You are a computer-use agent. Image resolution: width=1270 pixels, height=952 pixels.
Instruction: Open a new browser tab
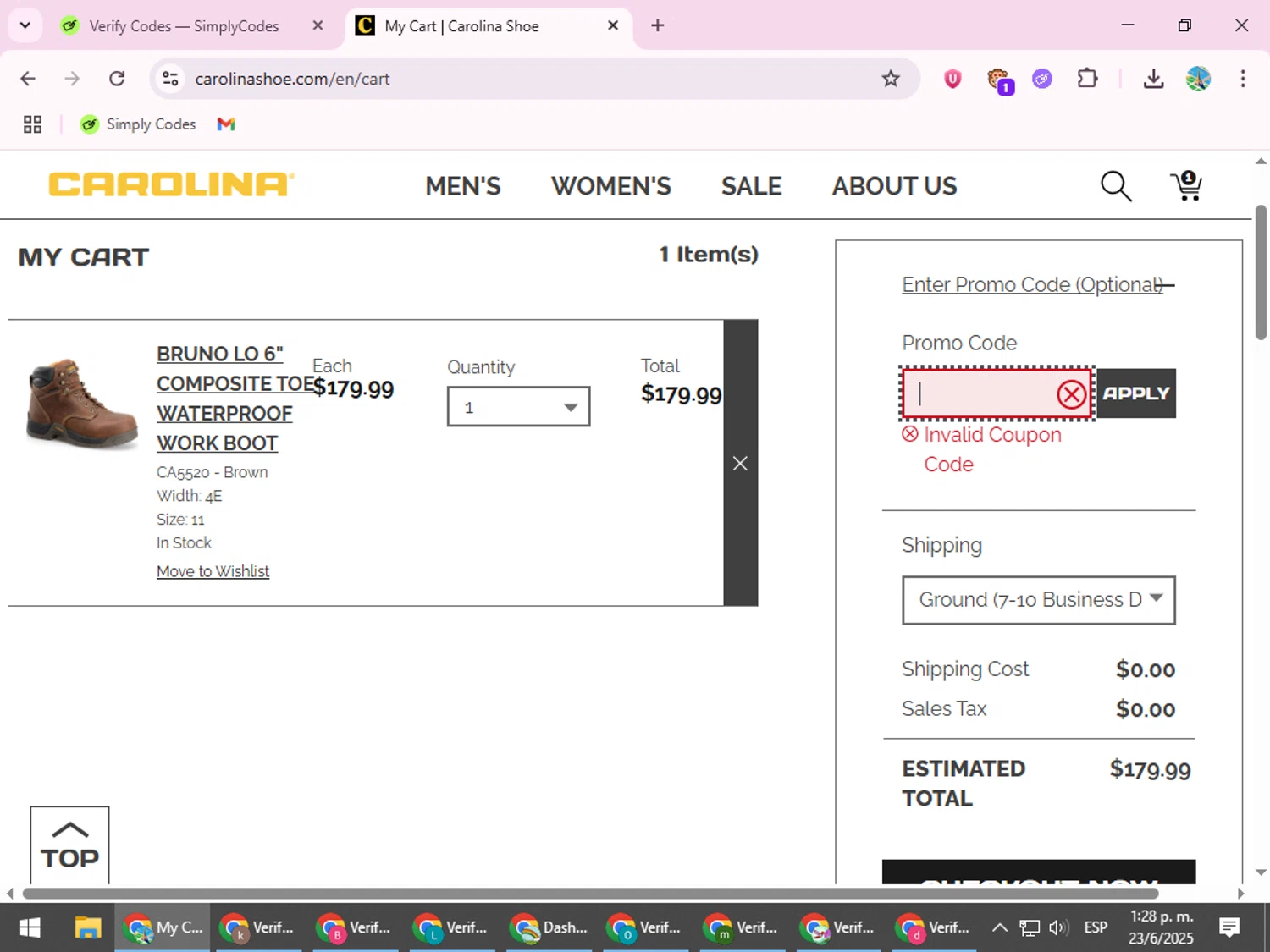pyautogui.click(x=657, y=25)
